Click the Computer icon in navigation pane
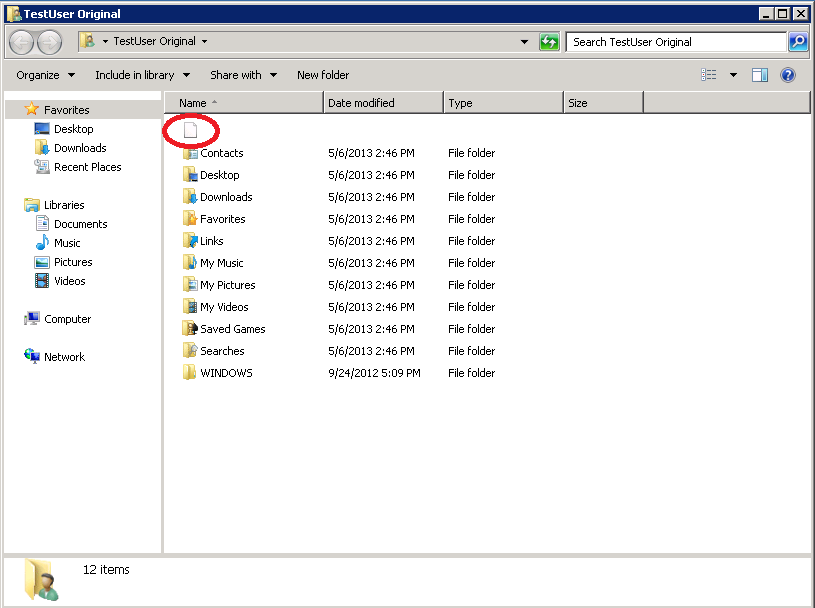Screen dimensions: 815x608 (x=32, y=319)
